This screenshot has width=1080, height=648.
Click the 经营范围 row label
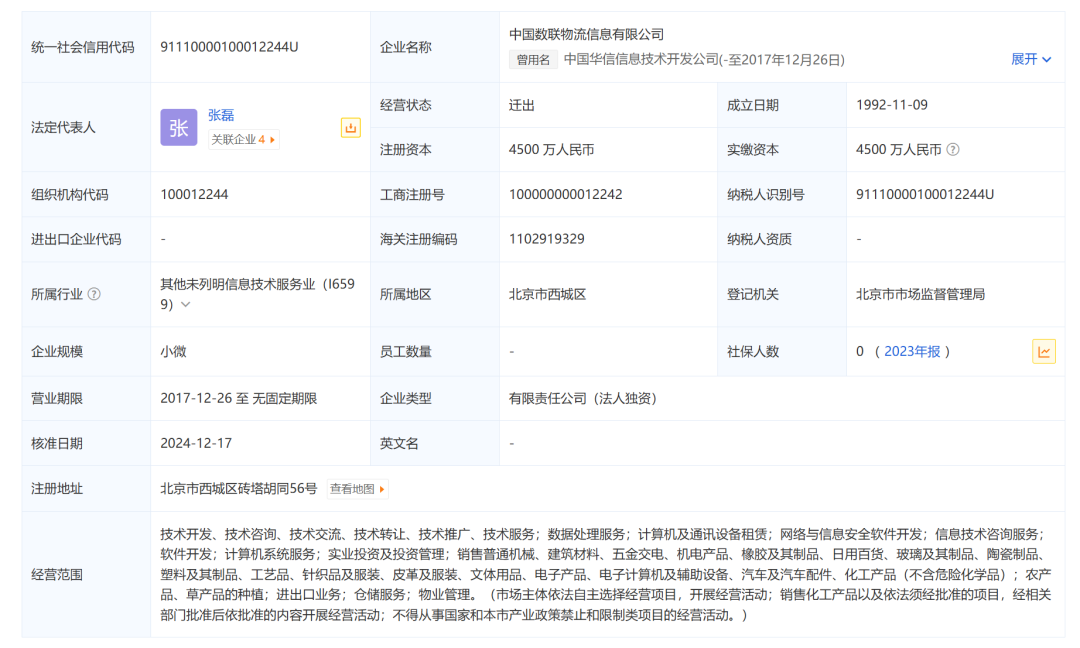(57, 574)
